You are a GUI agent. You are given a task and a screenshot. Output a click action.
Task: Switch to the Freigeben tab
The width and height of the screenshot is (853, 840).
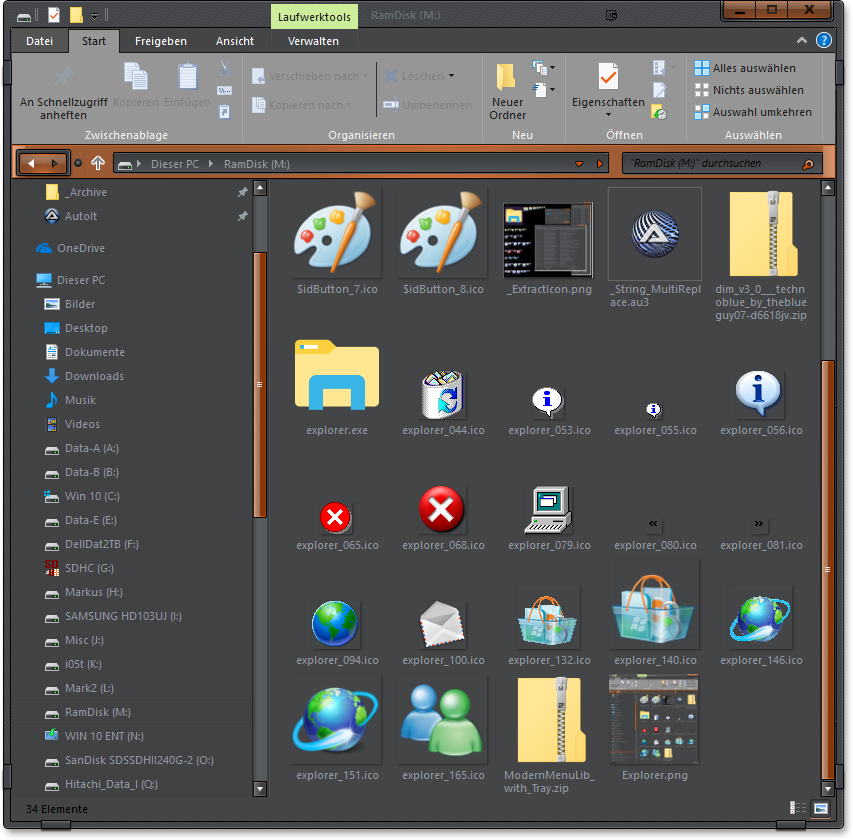pos(161,41)
